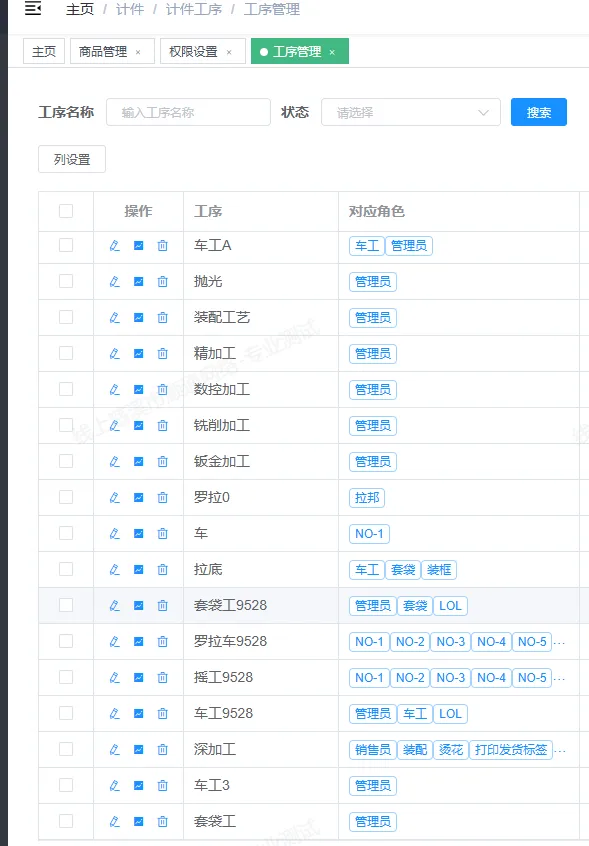Edit the 数控加工 process row
Viewport: 589px width, 846px height.
114,390
